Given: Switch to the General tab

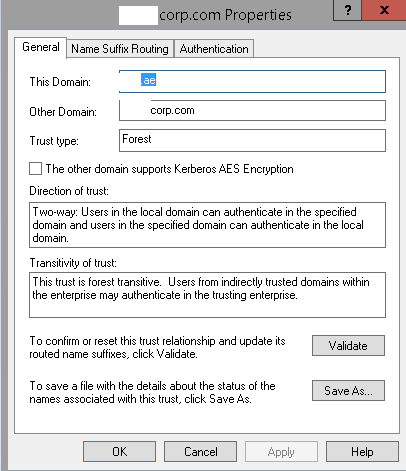Looking at the screenshot, I should [41, 47].
